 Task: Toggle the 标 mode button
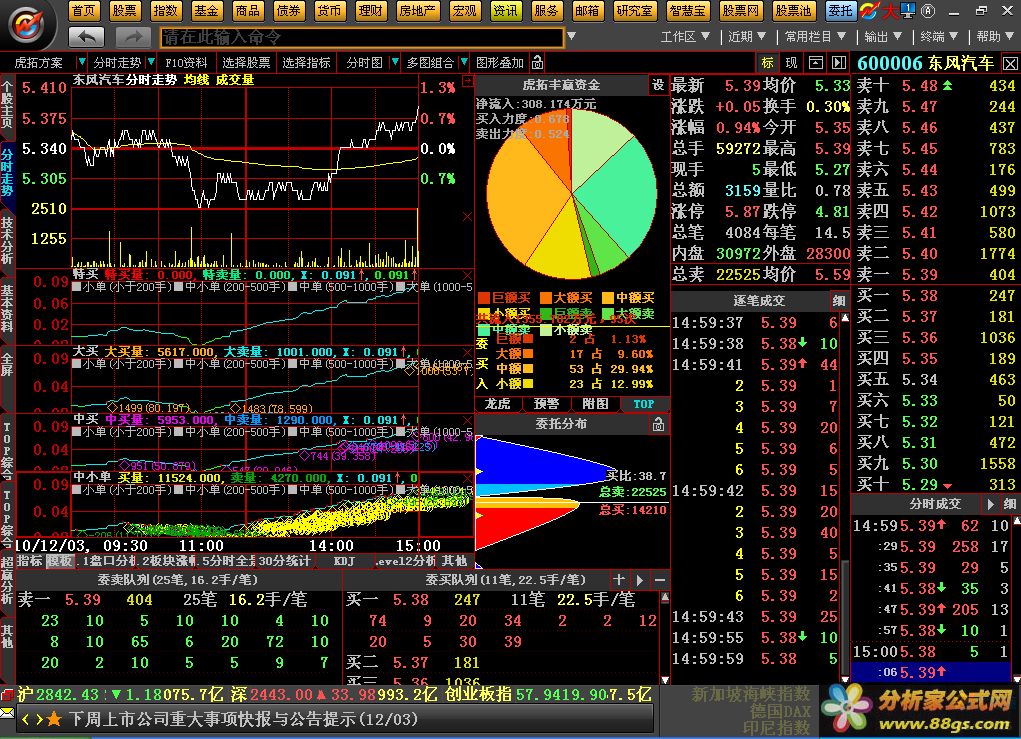[x=768, y=63]
